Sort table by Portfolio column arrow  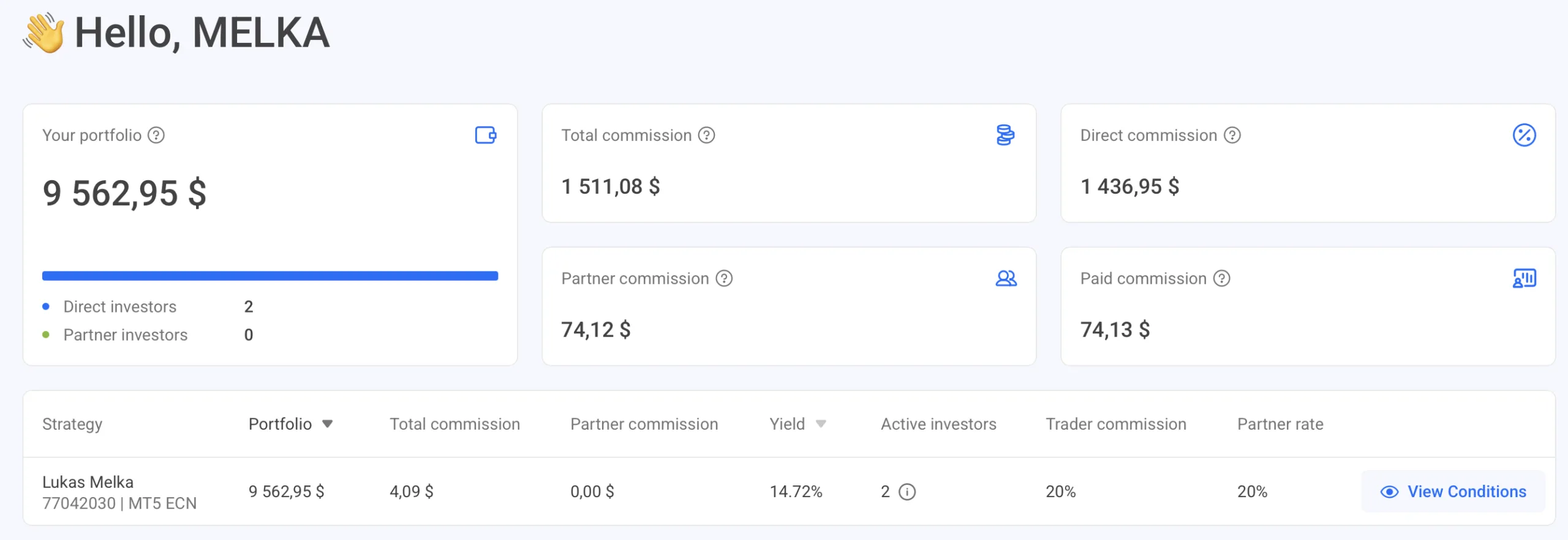pyautogui.click(x=327, y=424)
